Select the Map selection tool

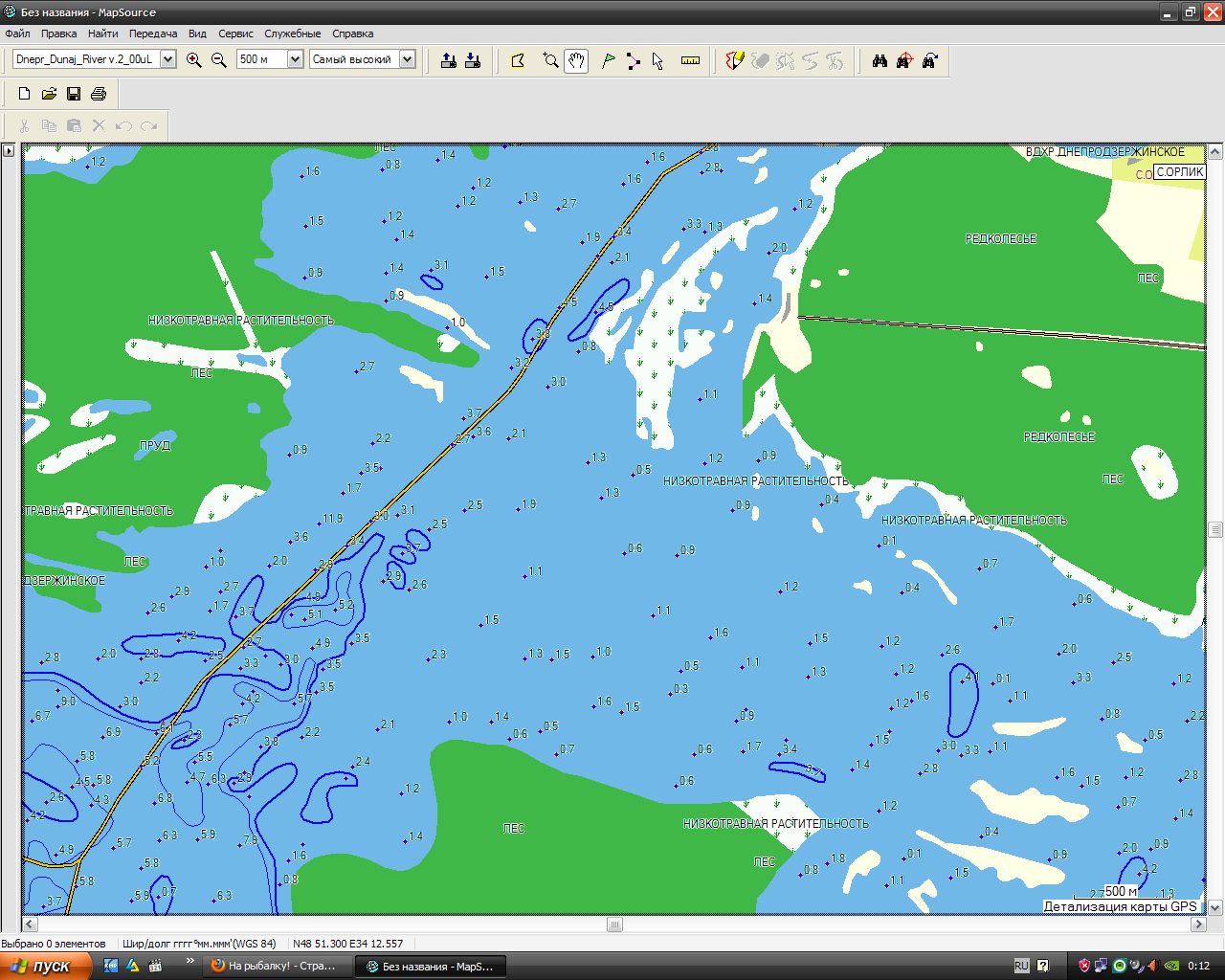pyautogui.click(x=518, y=60)
